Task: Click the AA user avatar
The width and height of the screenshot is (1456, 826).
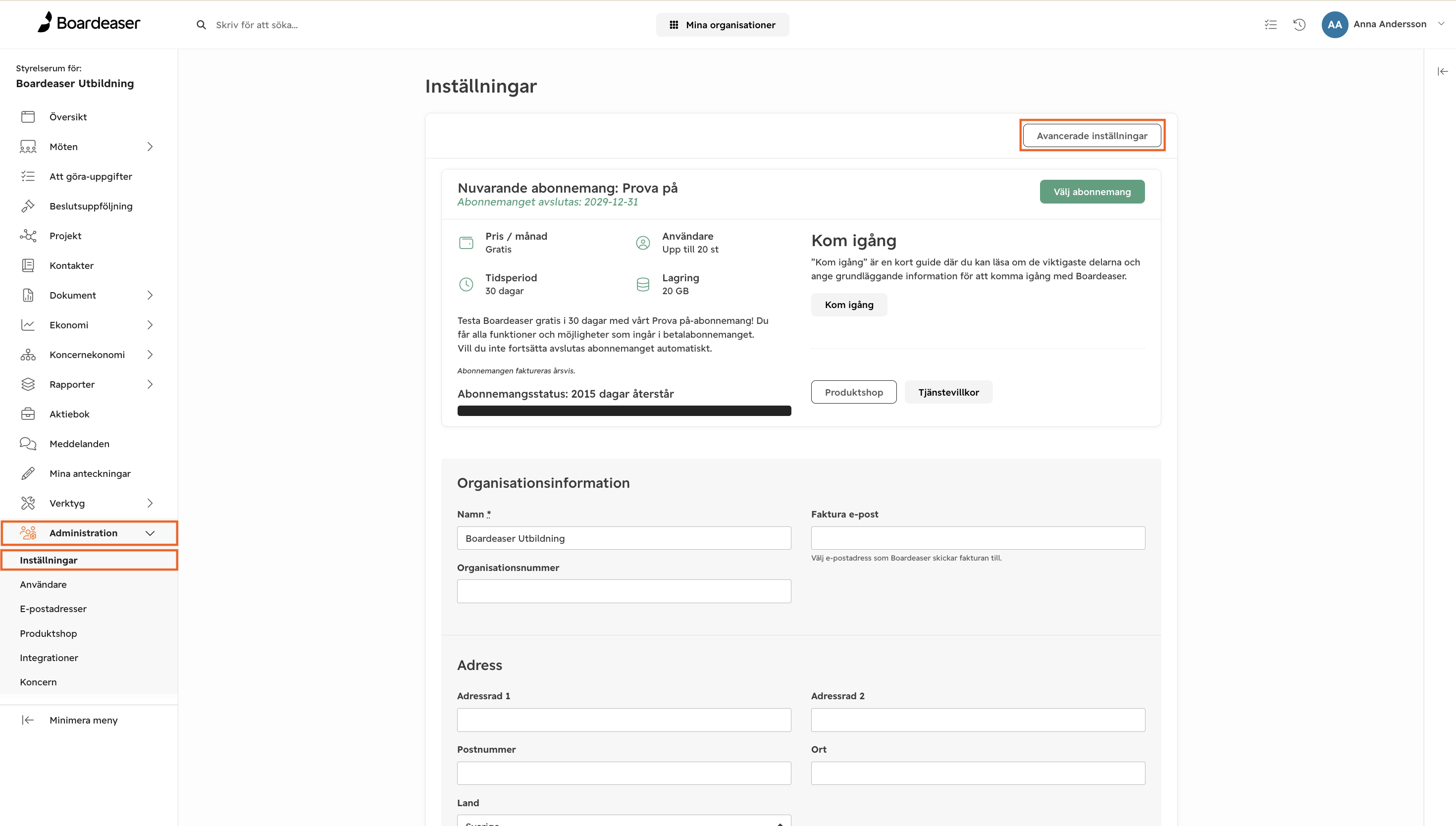Action: (1335, 24)
